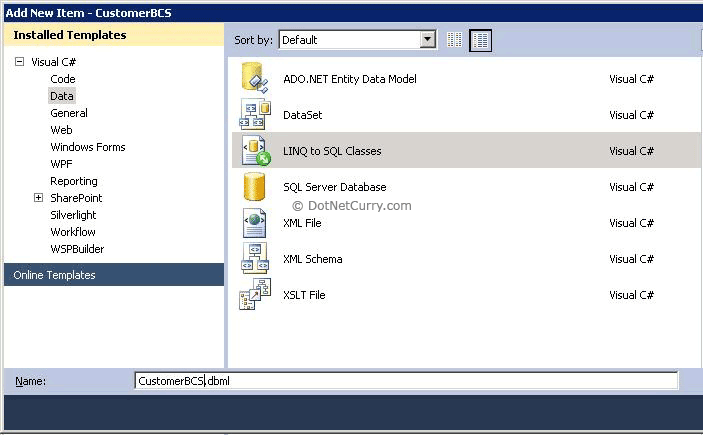703x435 pixels.
Task: Click the XML Schema template icon
Action: pyautogui.click(x=254, y=259)
